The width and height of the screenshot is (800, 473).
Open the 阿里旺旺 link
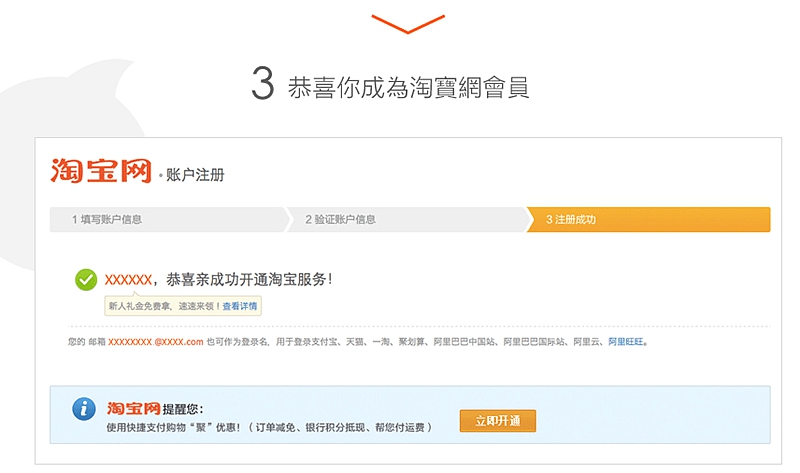tap(627, 342)
